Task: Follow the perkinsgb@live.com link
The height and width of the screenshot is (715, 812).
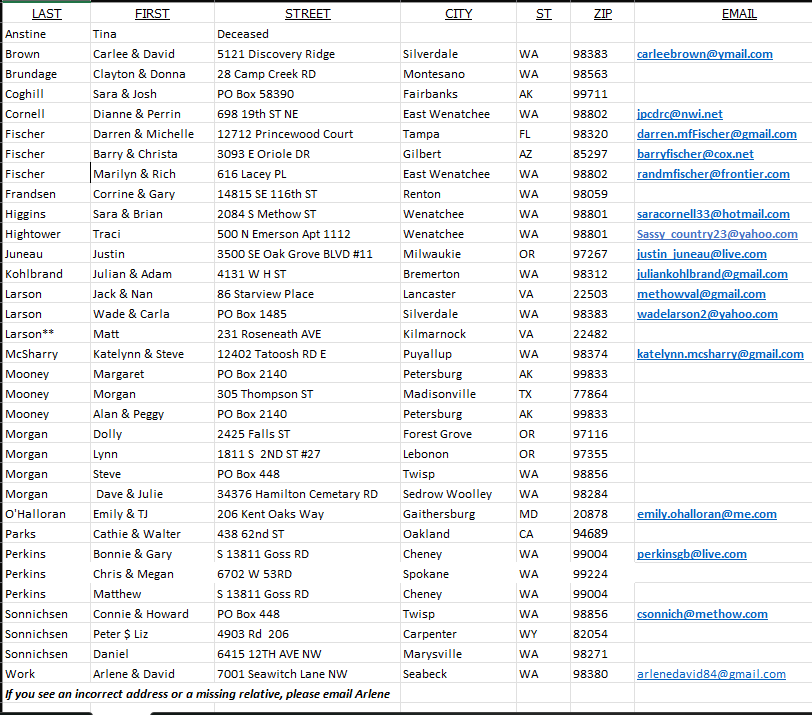Action: (x=692, y=555)
